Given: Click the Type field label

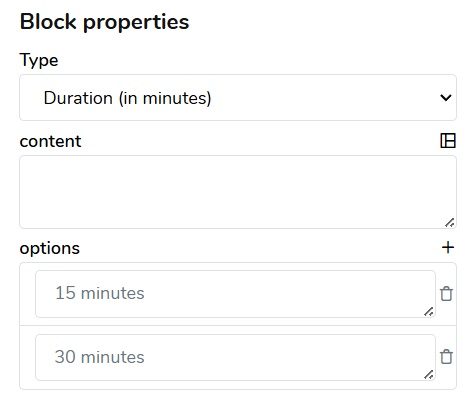Looking at the screenshot, I should pyautogui.click(x=39, y=61).
